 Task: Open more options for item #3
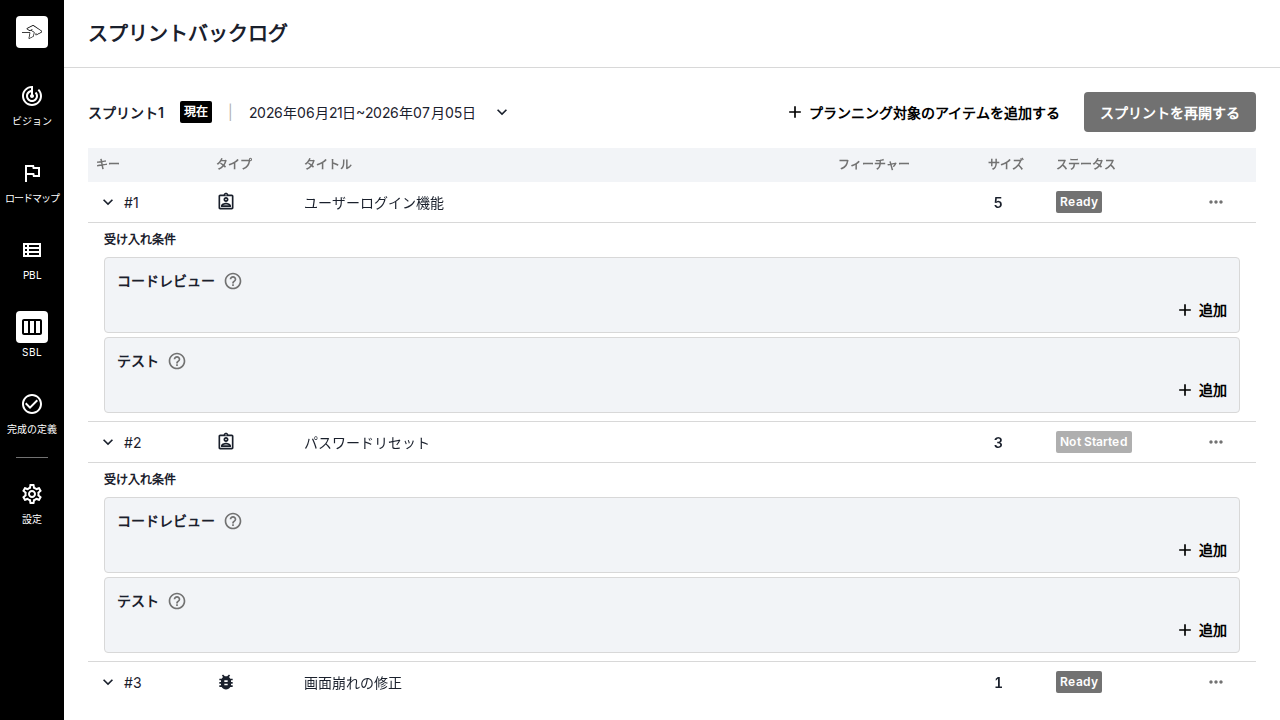click(1216, 682)
